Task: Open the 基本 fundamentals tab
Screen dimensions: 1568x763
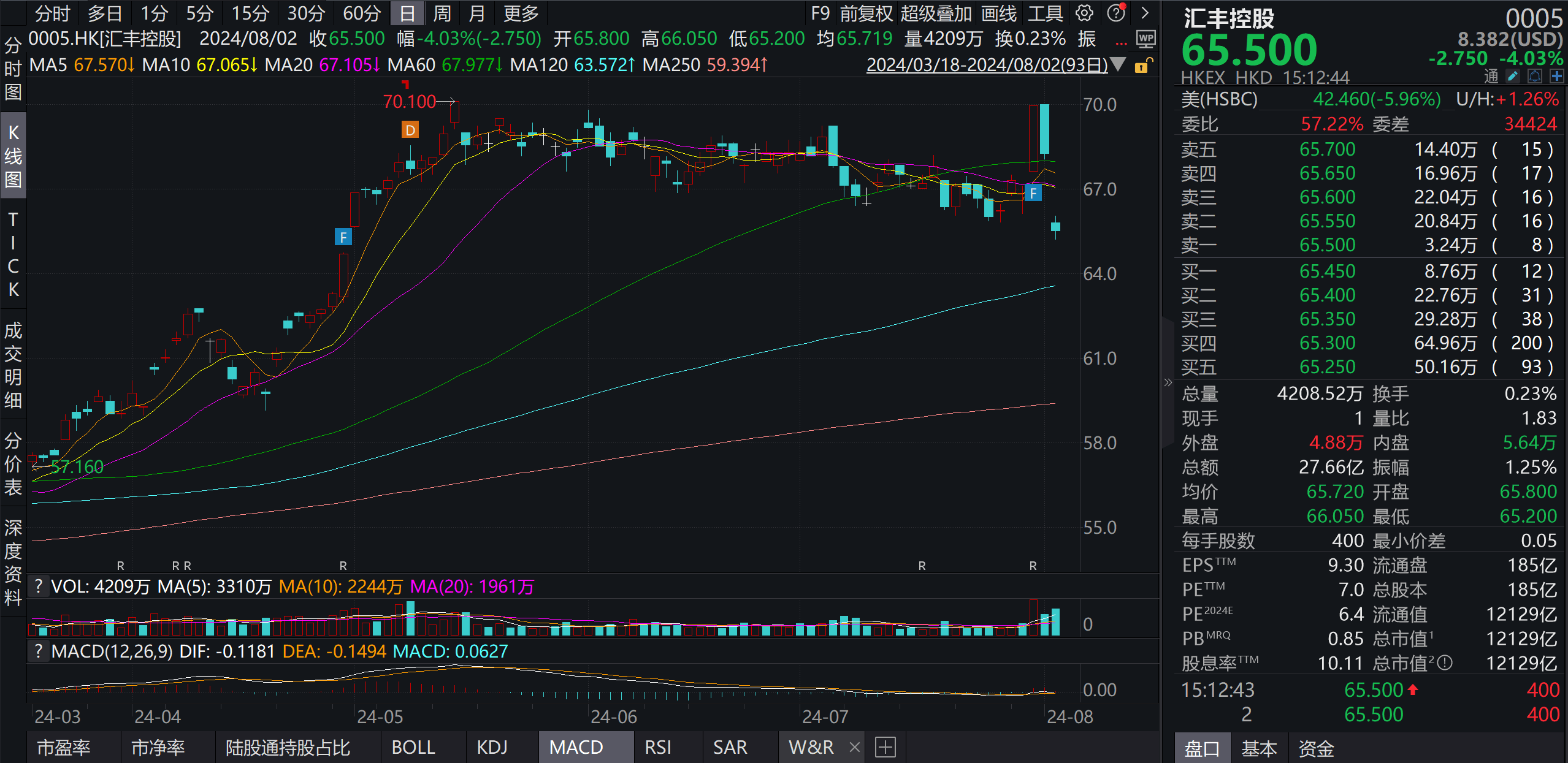Action: (1259, 748)
